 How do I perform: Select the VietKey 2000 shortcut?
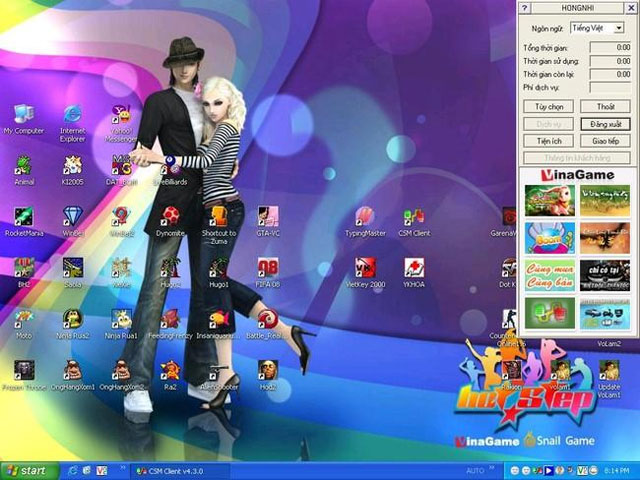tap(365, 273)
